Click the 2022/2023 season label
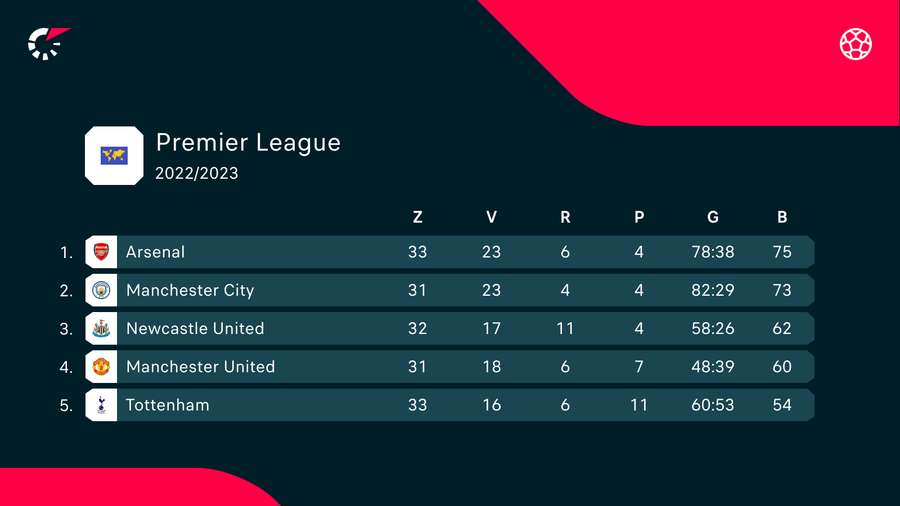900x506 pixels. [x=196, y=173]
